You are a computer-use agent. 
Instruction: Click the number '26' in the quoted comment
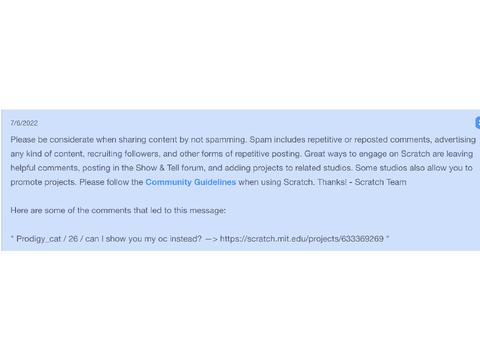pyautogui.click(x=73, y=239)
